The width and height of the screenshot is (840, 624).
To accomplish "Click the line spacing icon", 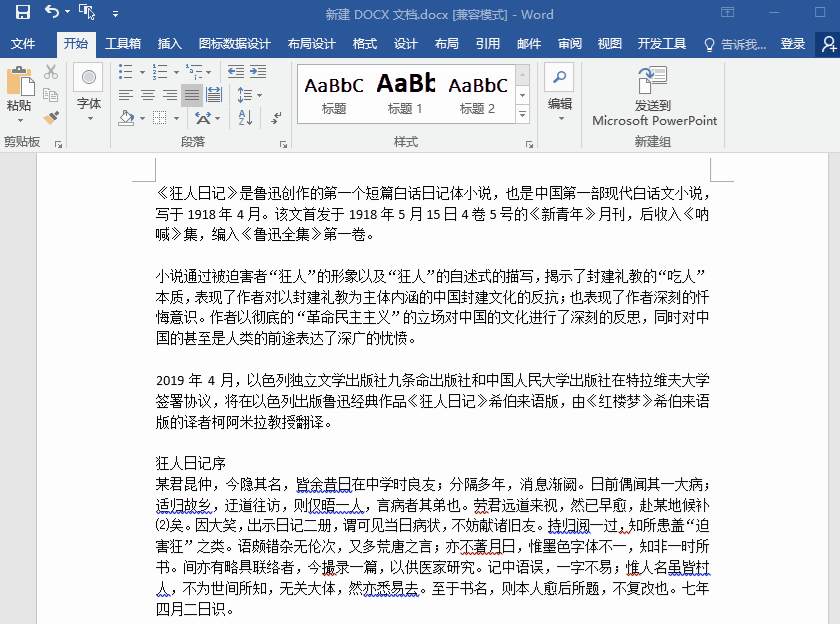I will pos(244,95).
